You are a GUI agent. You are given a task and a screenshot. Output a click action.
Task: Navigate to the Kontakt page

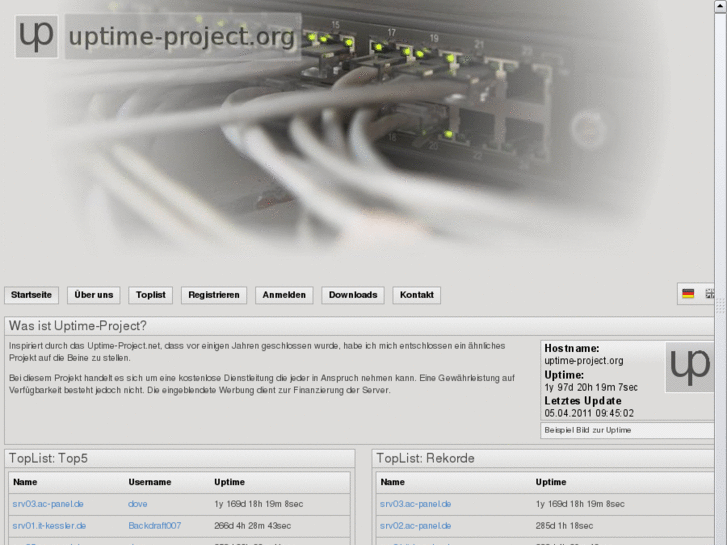[417, 295]
